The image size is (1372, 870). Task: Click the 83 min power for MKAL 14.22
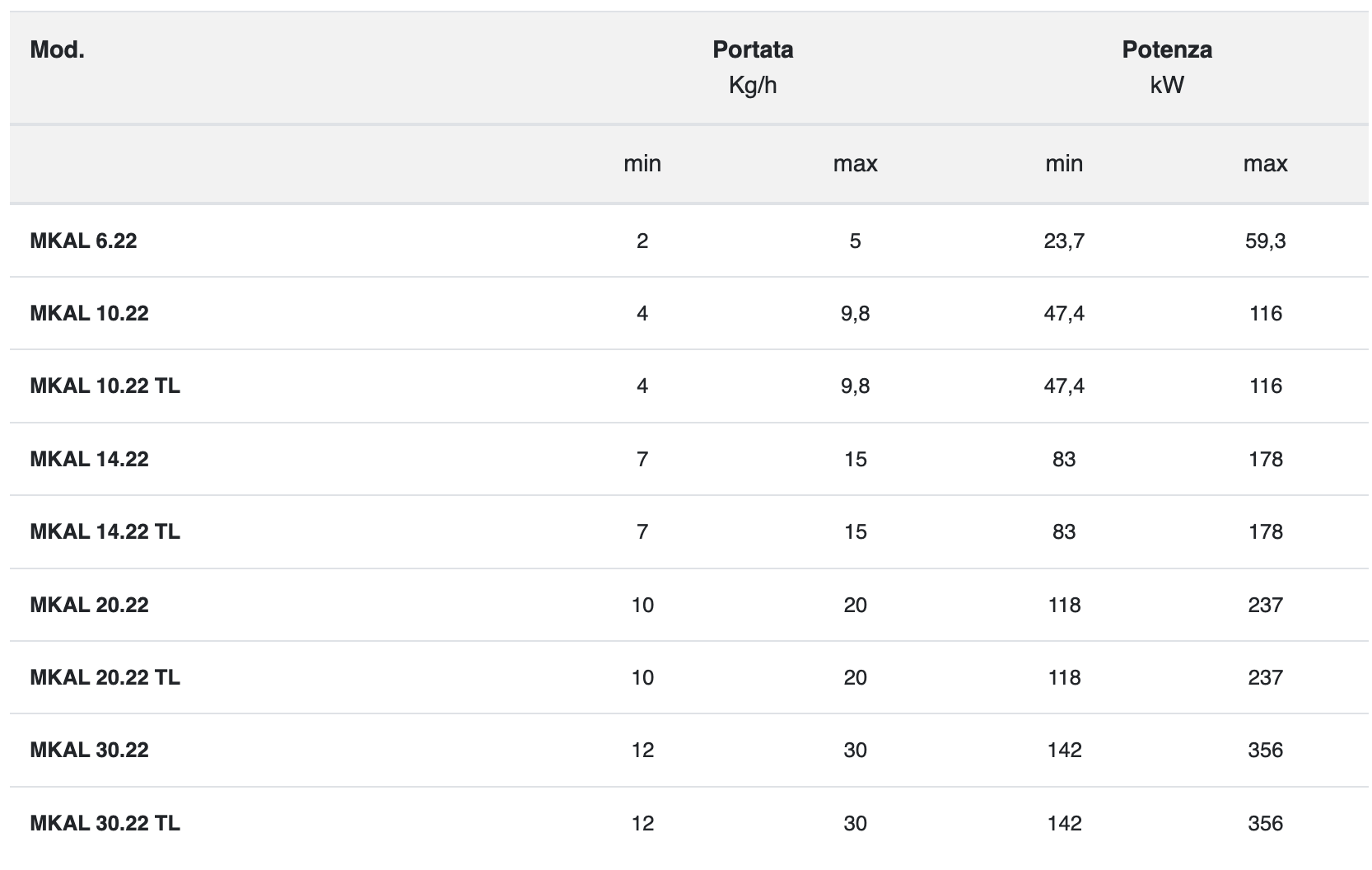pos(1064,459)
